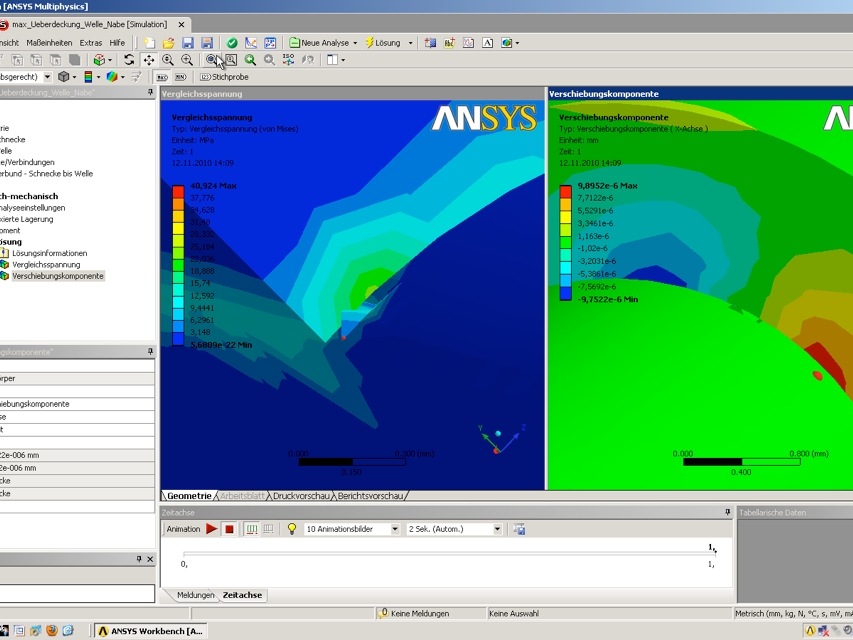Set the isometric ISO view

coord(288,60)
